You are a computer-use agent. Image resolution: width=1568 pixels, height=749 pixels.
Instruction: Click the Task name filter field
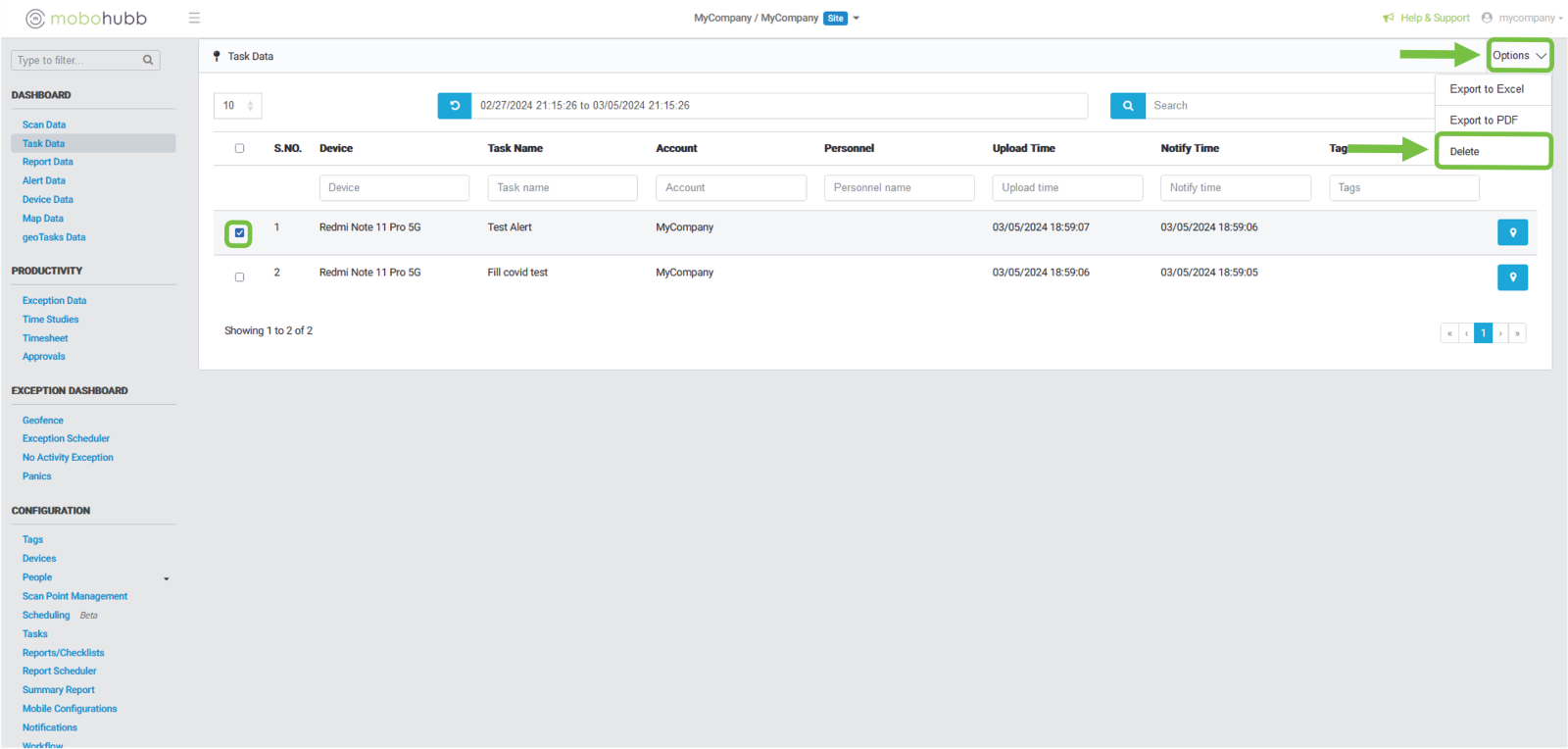563,188
